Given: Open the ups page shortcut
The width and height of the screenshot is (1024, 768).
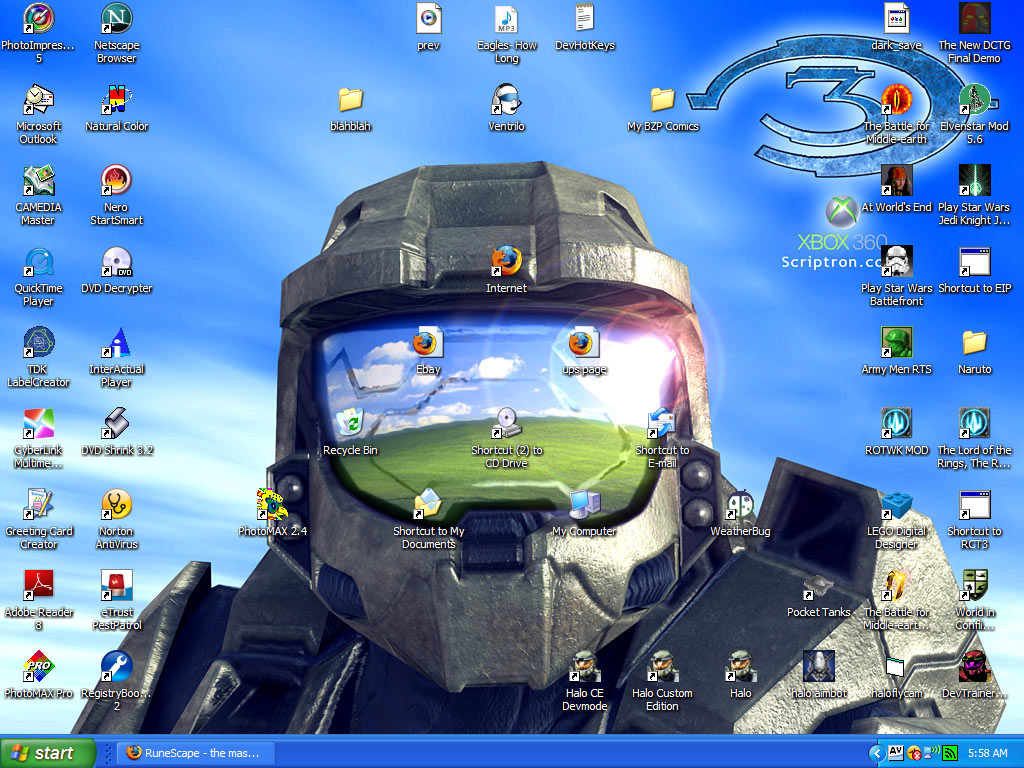Looking at the screenshot, I should pos(585,344).
